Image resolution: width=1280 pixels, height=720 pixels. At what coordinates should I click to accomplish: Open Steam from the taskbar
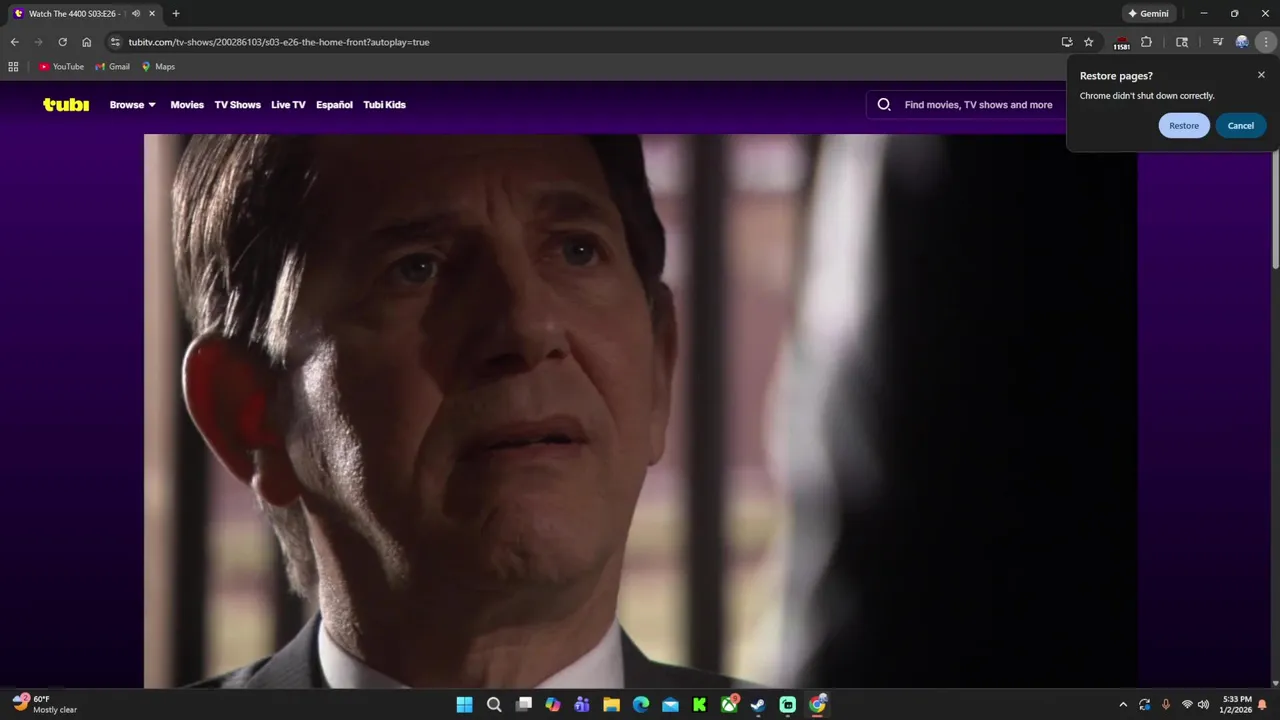point(758,704)
